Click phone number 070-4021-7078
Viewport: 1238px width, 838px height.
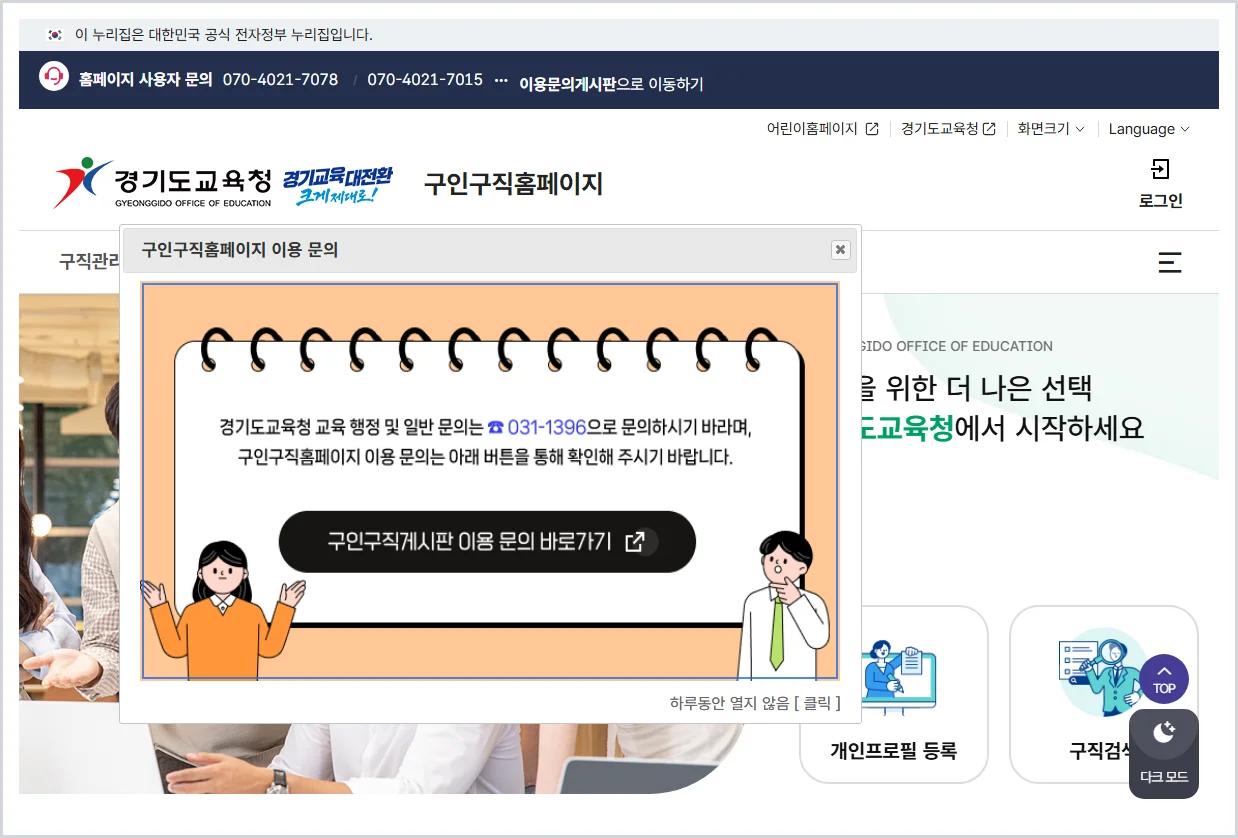tap(280, 79)
